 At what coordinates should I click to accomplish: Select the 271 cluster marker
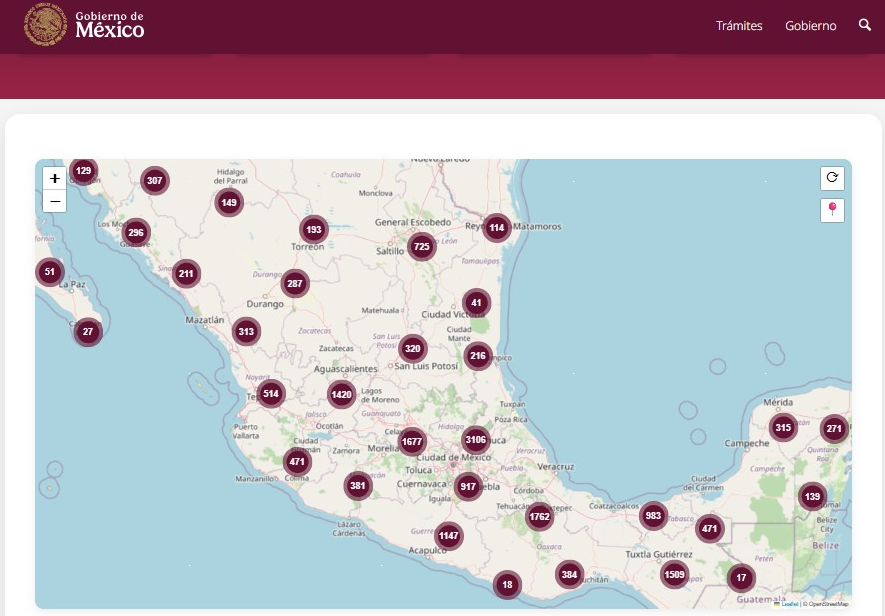[x=834, y=429]
